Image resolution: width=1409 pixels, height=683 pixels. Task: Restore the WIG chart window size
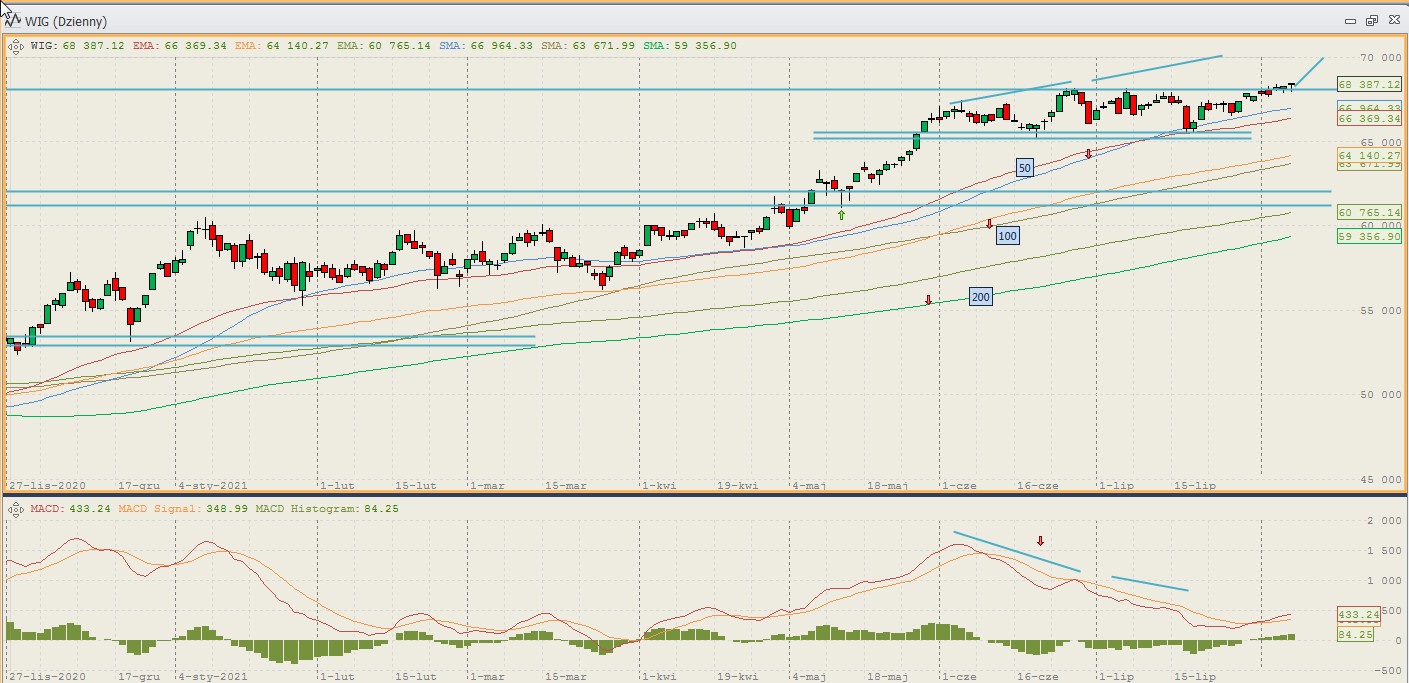tap(1371, 21)
